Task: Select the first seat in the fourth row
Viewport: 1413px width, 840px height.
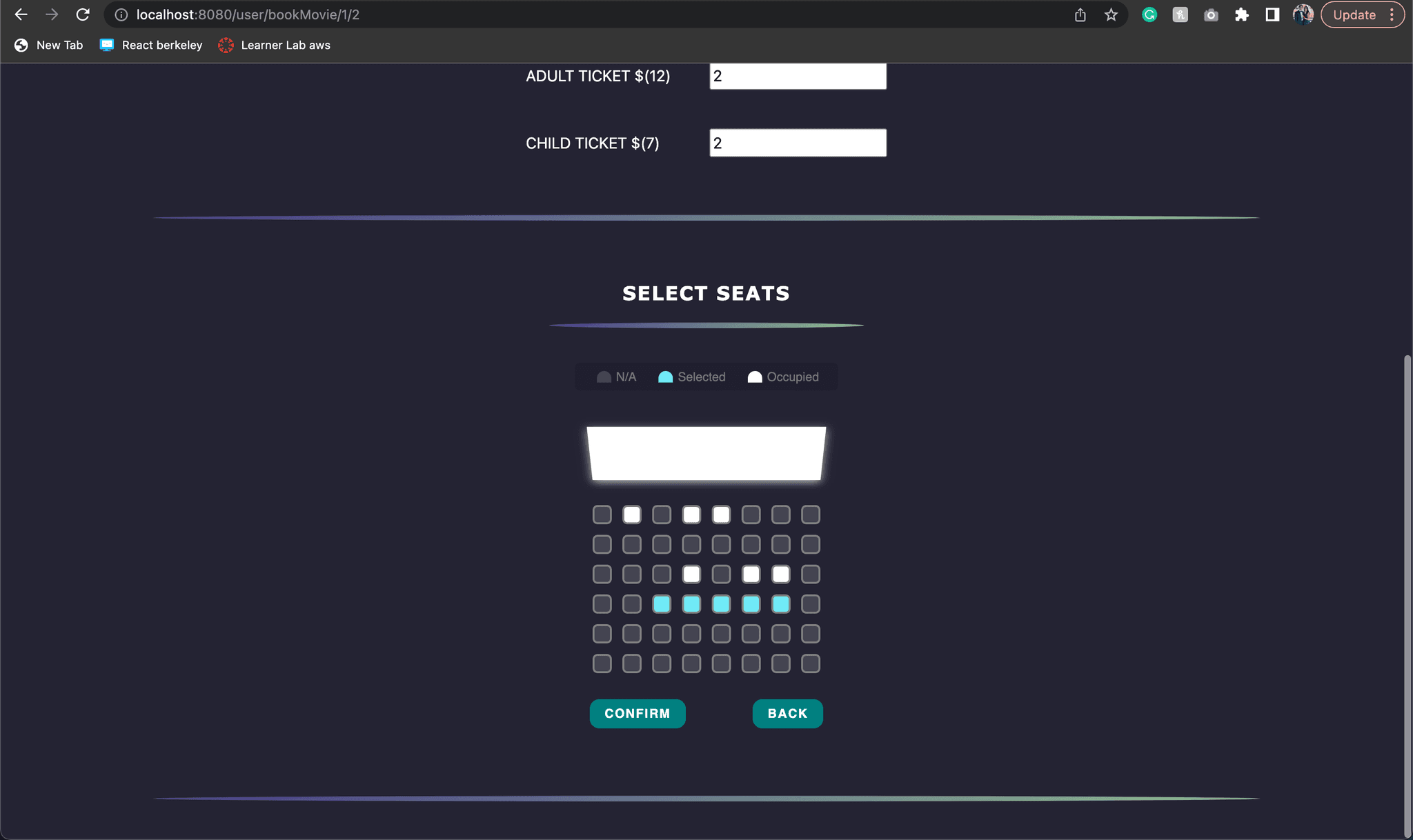Action: click(x=602, y=604)
